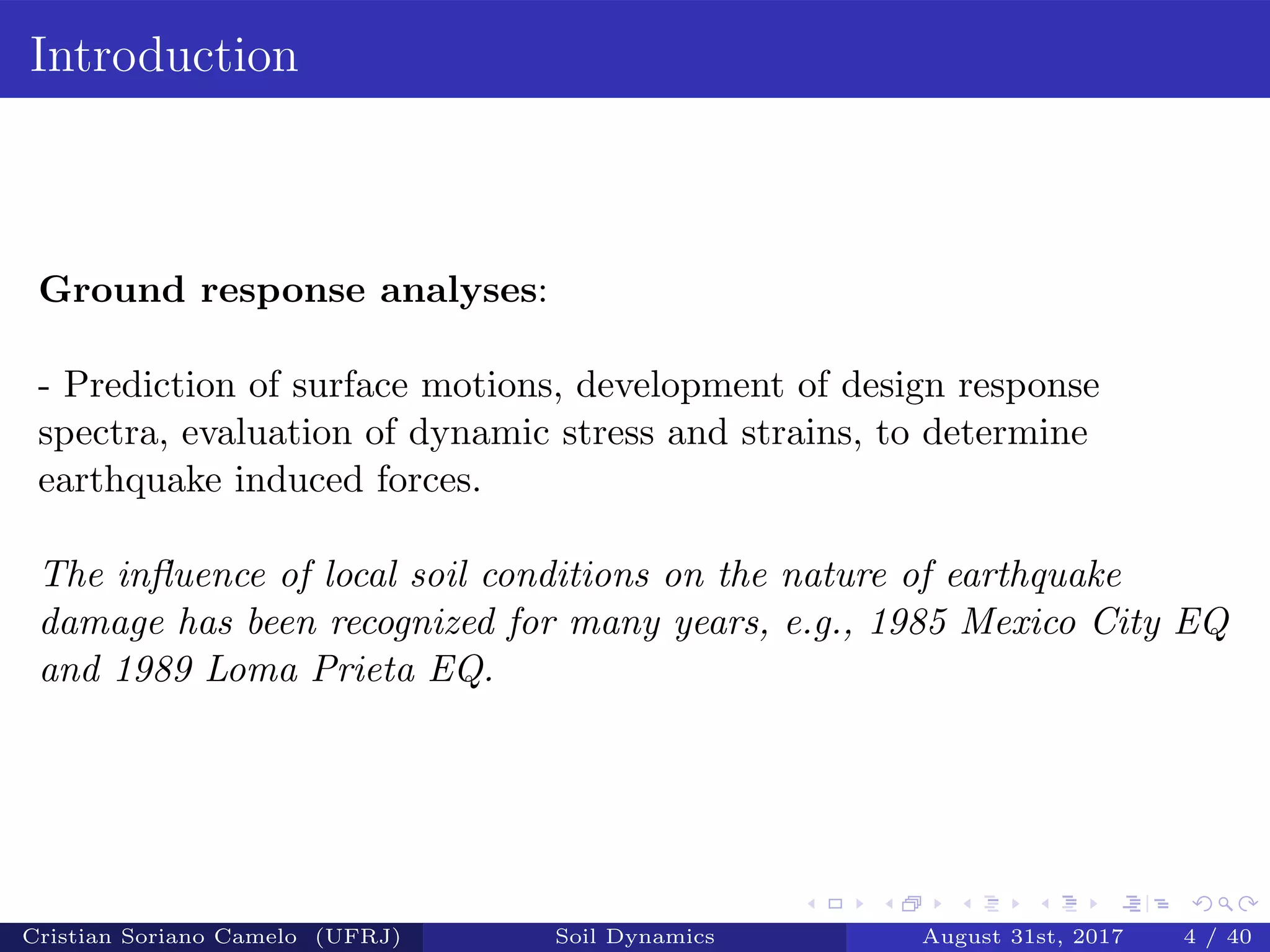Viewport: 1270px width, 952px height.
Task: Go back one frame with left arrow
Action: point(889,904)
